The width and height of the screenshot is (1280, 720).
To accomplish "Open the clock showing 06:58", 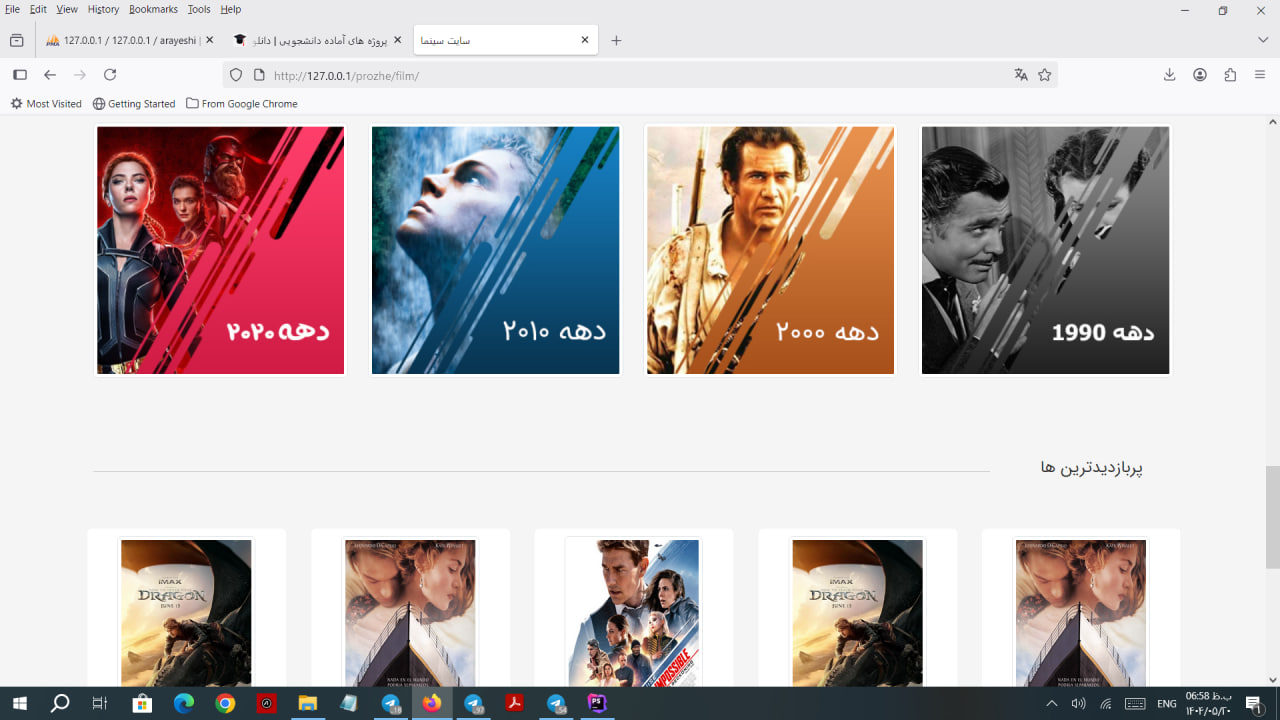I will tap(1209, 704).
